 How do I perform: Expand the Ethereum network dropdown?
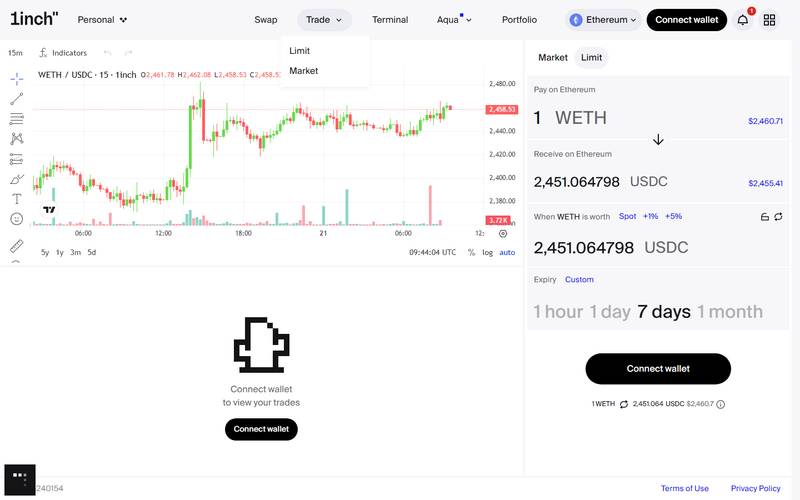pyautogui.click(x=603, y=20)
